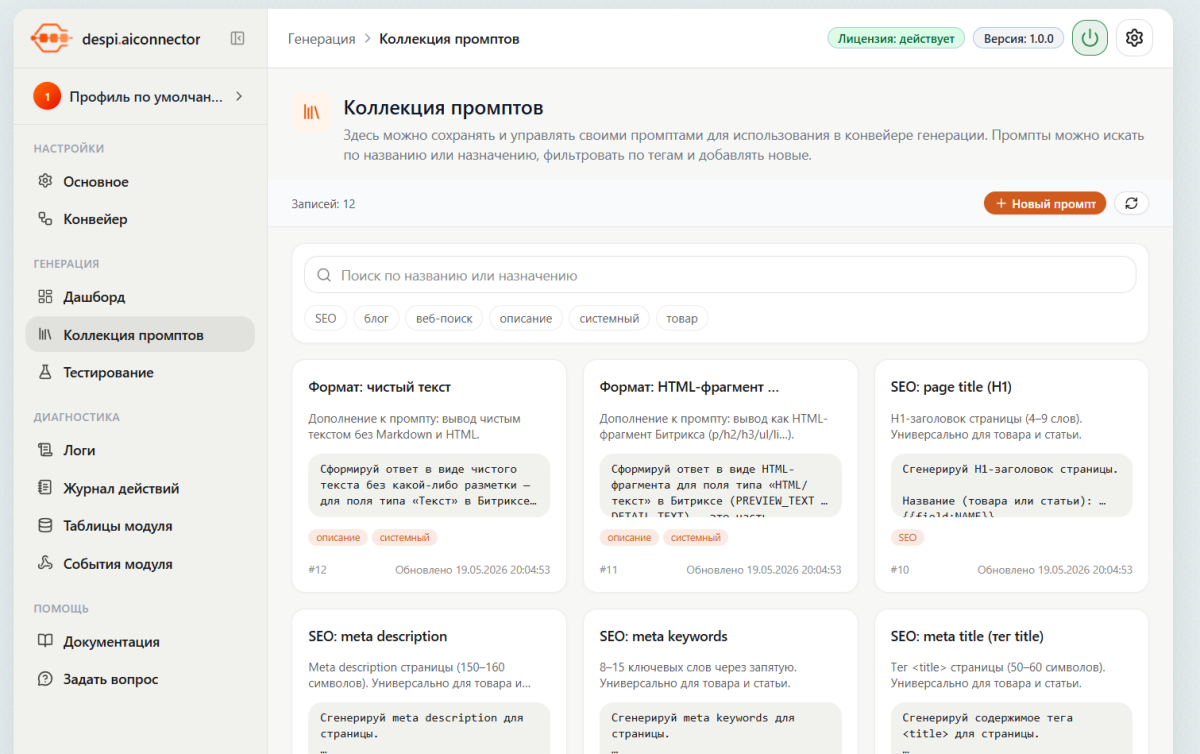
Task: Click the flask icon for Тестирование
Action: [x=45, y=372]
